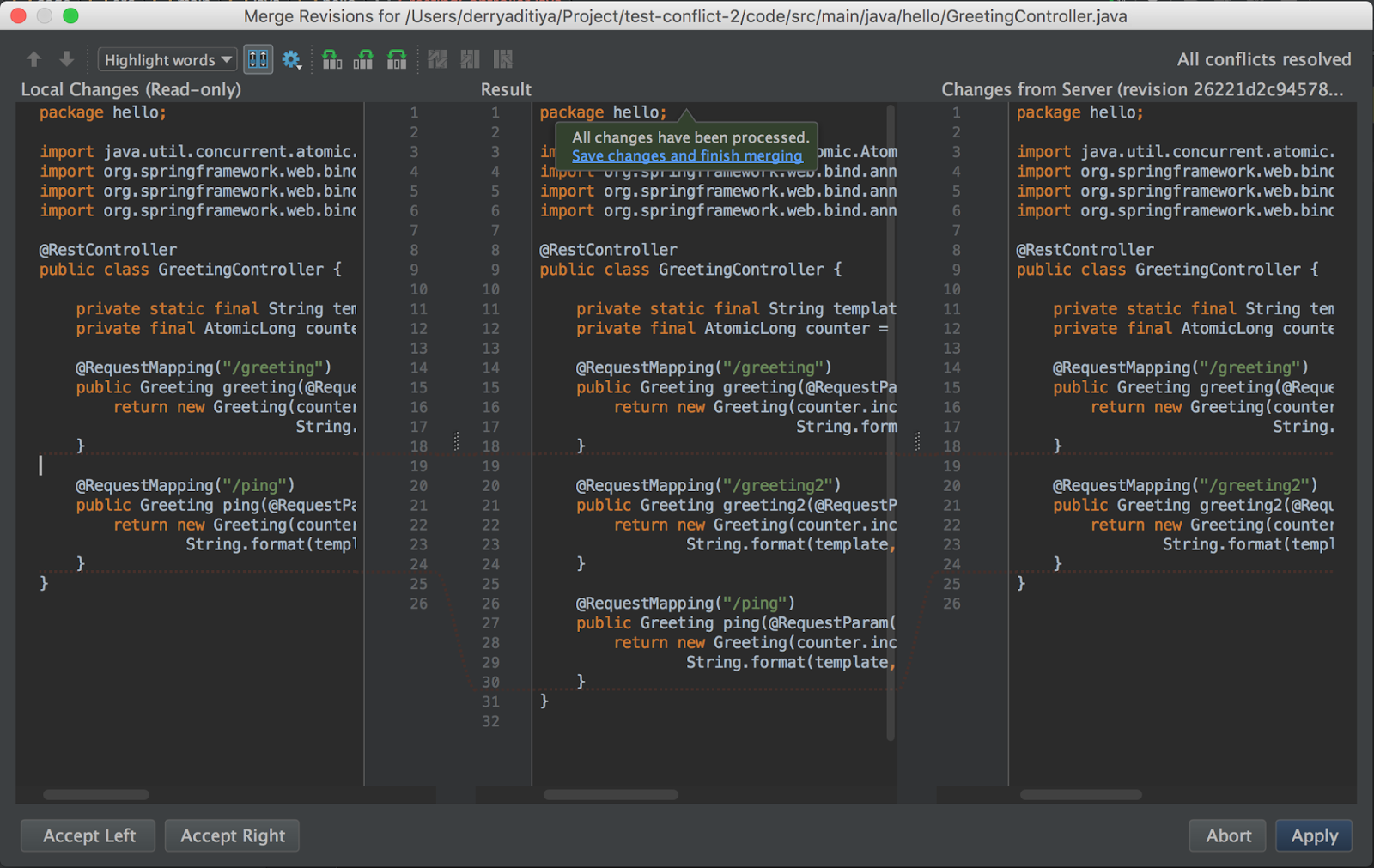1374x868 pixels.
Task: Click the Local Changes (Read-only) header
Action: pyautogui.click(x=131, y=89)
